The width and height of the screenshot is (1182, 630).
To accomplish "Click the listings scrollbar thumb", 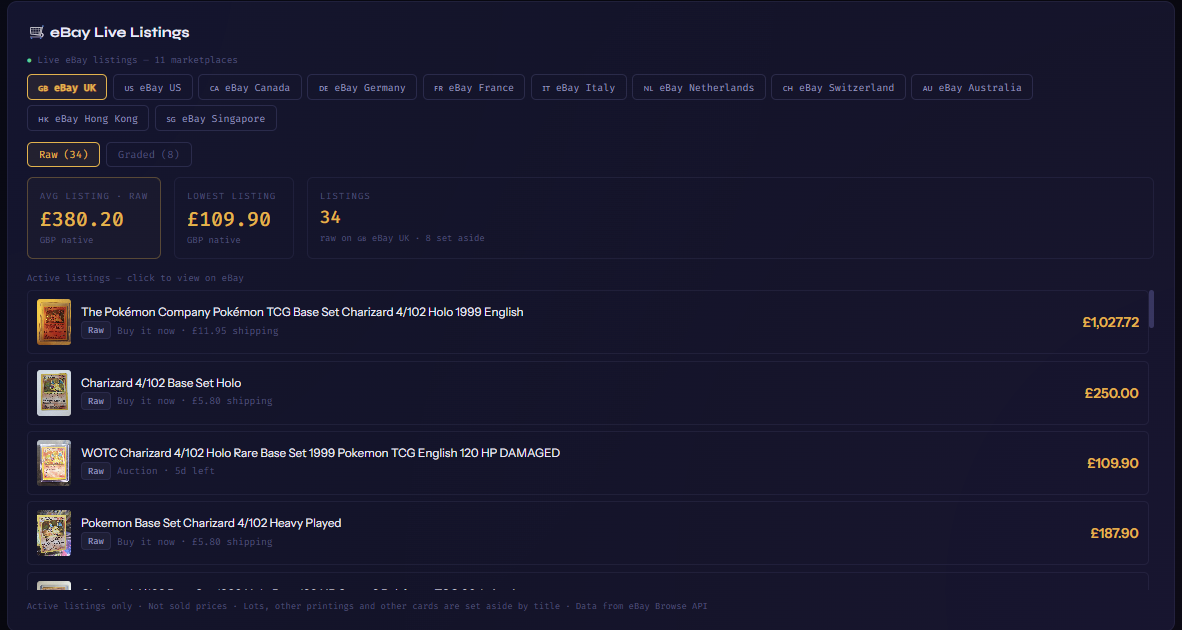I will click(1151, 308).
